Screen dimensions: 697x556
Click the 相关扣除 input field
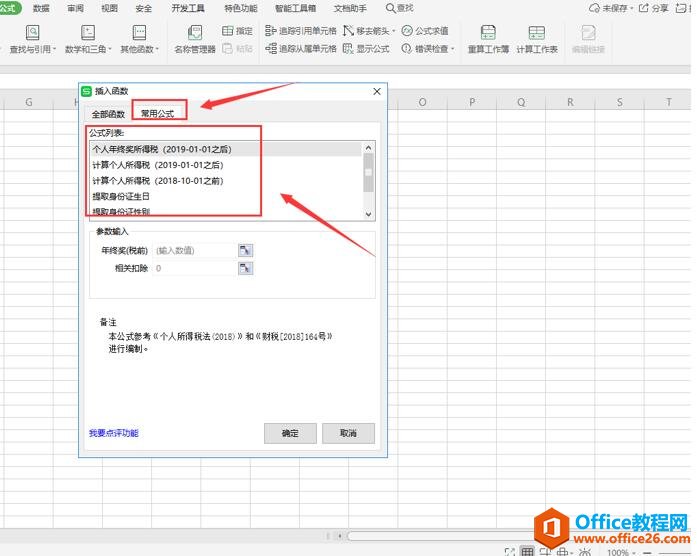tap(195, 268)
